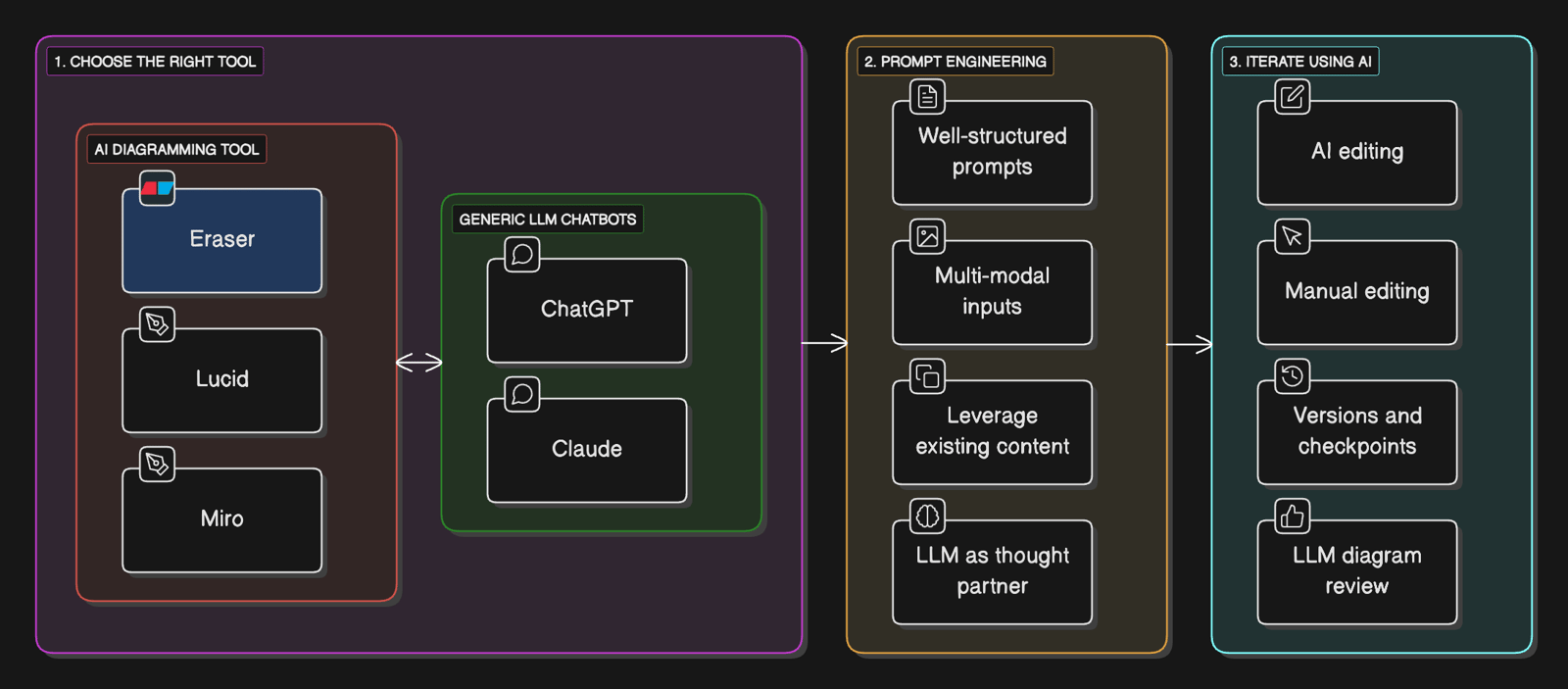
Task: Select the Miro node
Action: [222, 520]
